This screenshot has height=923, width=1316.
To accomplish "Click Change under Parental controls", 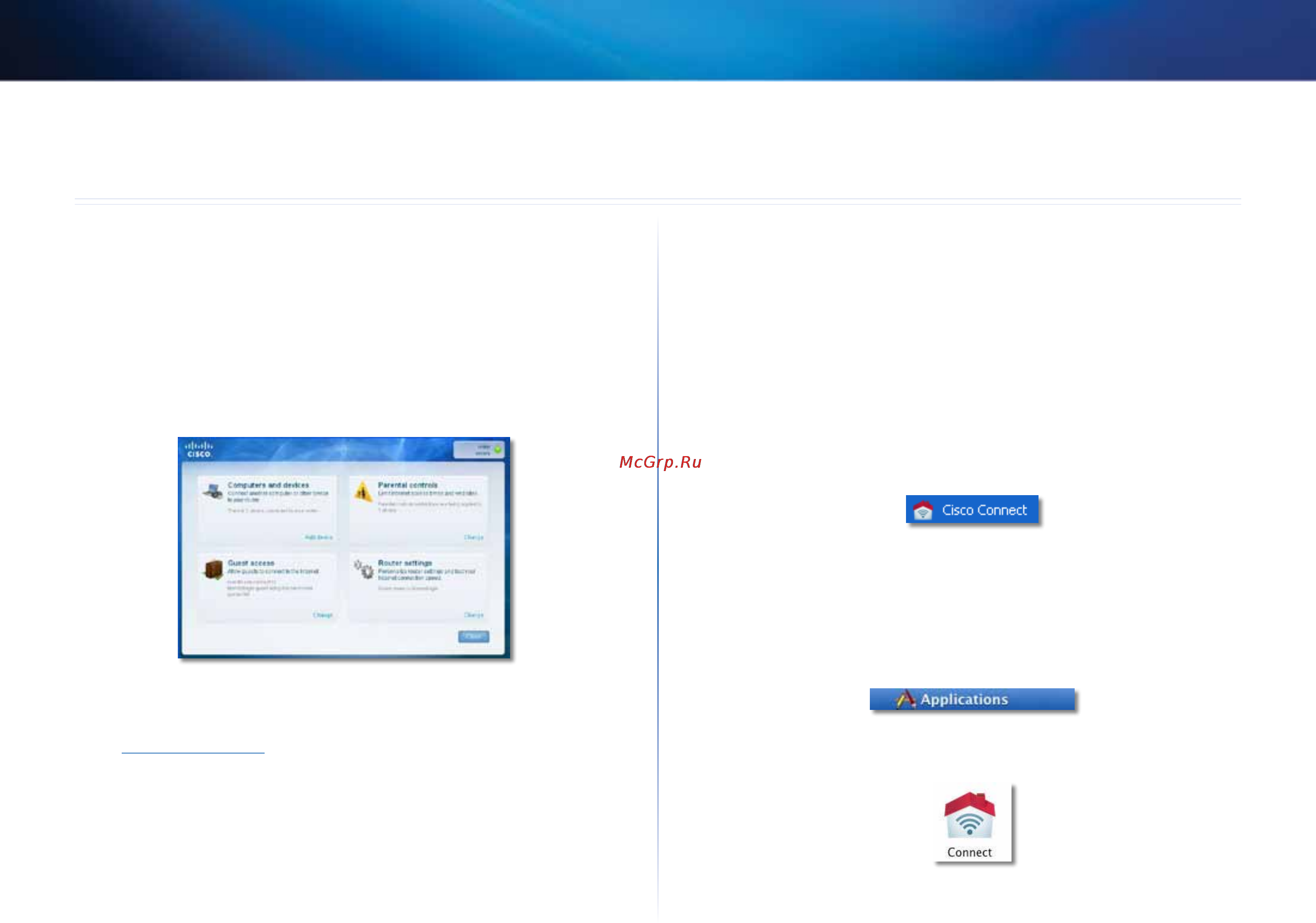I will coord(474,537).
